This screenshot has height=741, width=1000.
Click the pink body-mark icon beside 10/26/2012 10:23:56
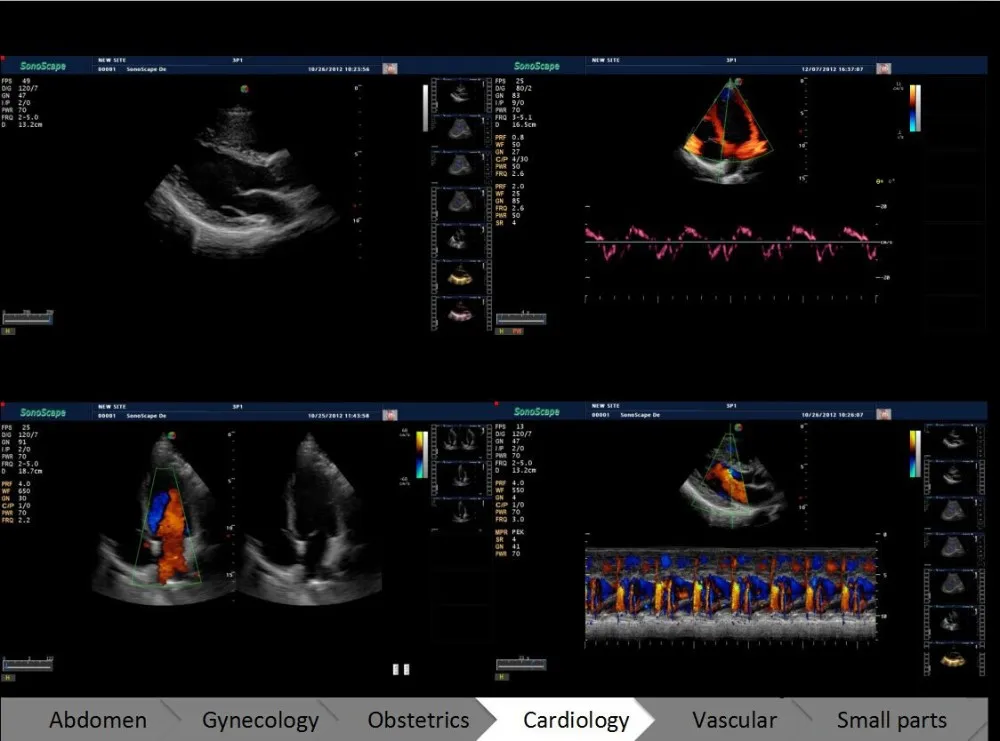click(x=390, y=68)
